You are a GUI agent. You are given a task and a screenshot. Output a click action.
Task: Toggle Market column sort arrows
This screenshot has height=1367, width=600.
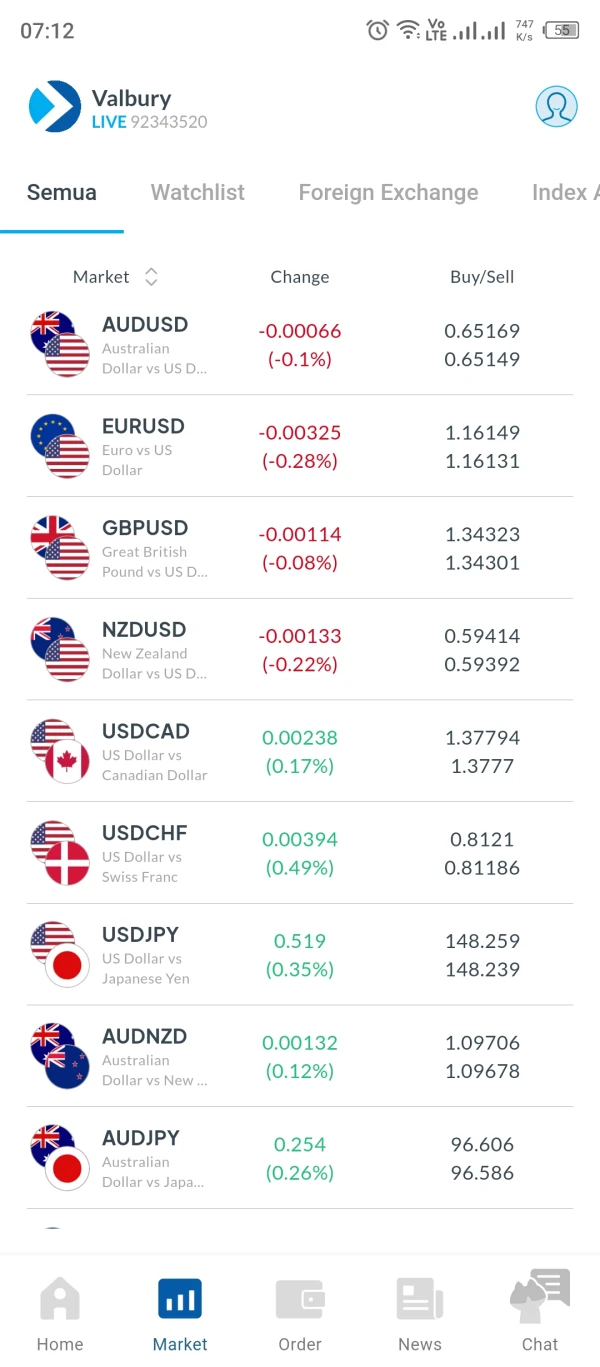pos(151,277)
